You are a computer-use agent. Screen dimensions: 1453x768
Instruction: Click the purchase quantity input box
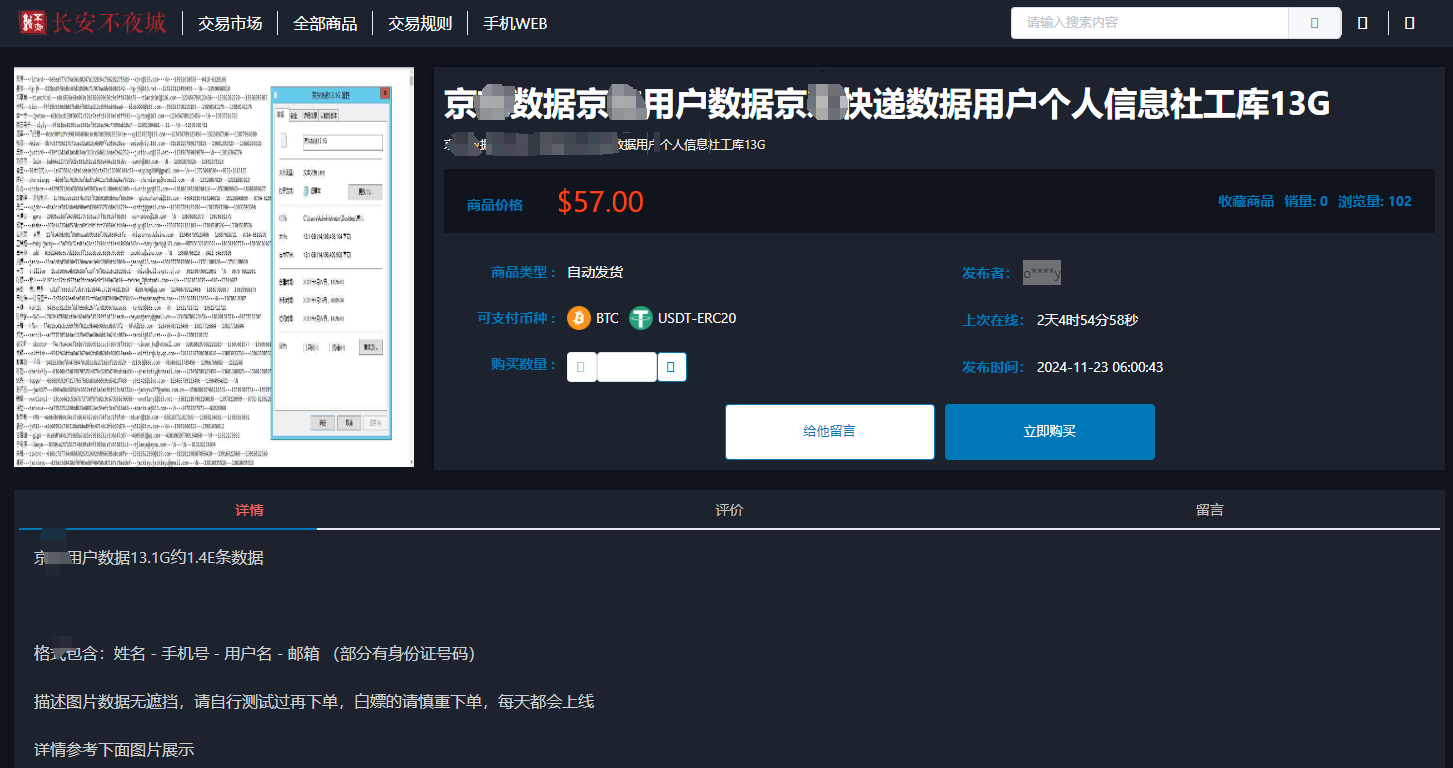(x=627, y=367)
